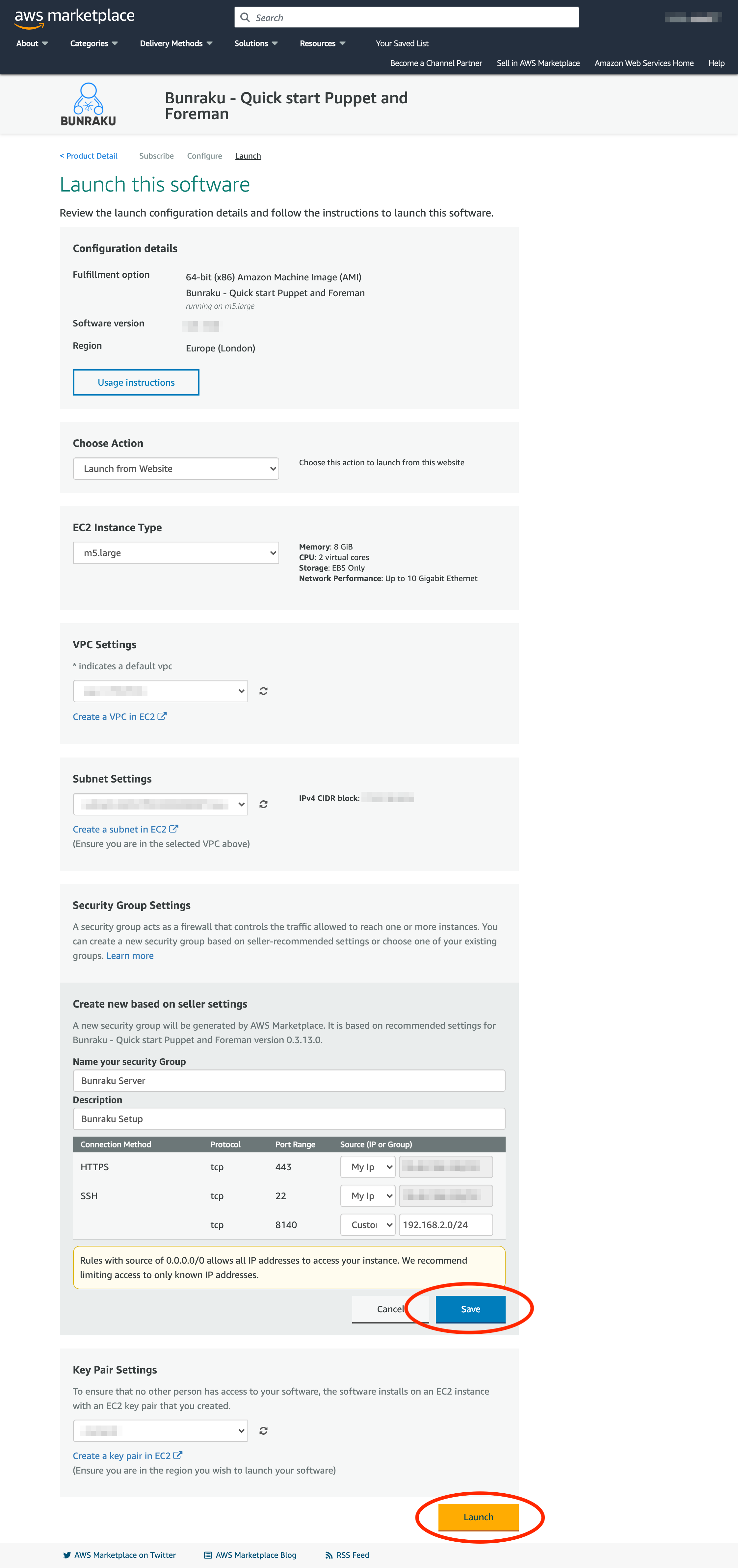Refresh the key pair list
738x1568 pixels.
pos(263,1430)
